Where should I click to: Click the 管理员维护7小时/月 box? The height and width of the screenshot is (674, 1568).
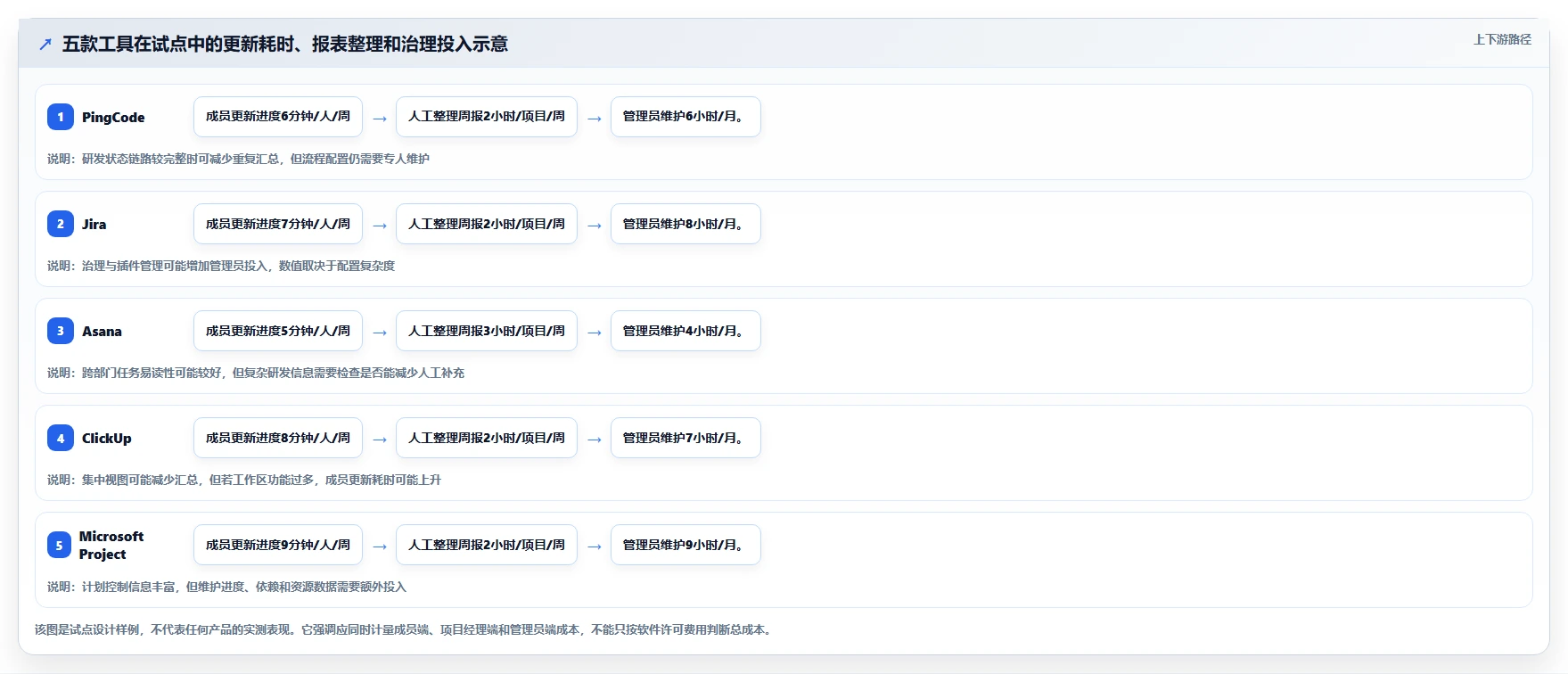point(685,438)
